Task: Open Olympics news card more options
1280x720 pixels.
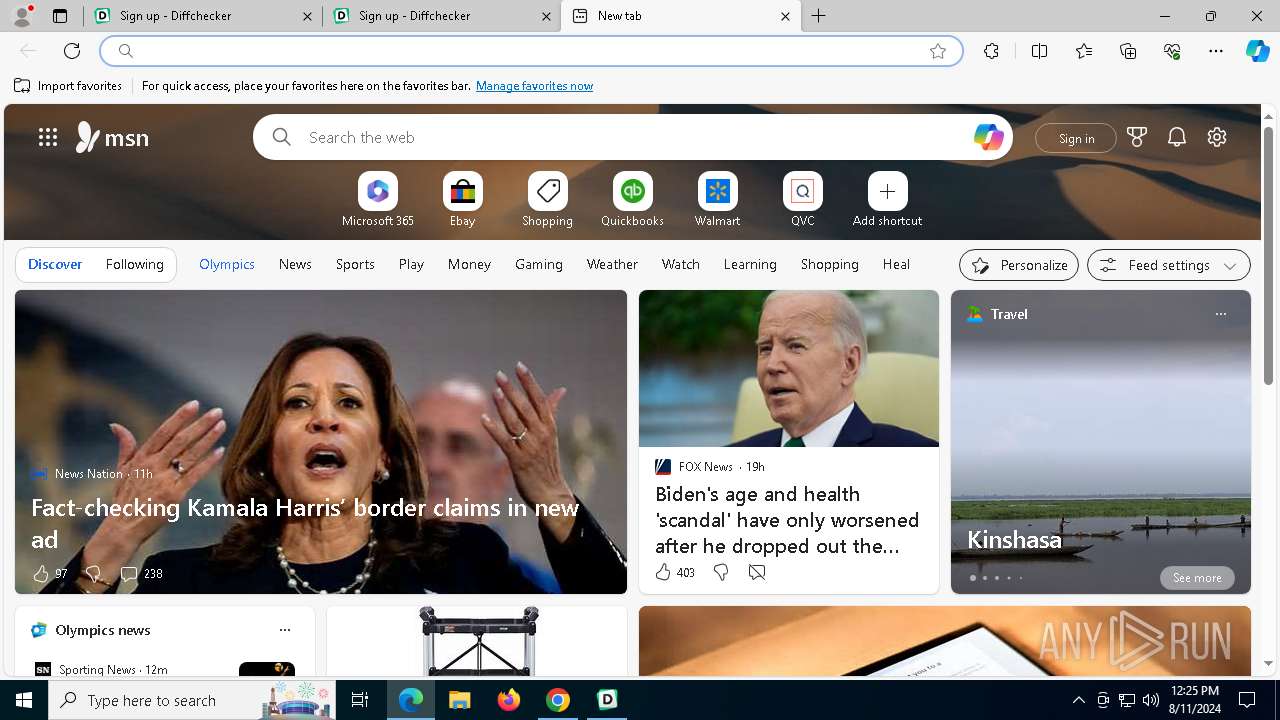Action: 285,630
